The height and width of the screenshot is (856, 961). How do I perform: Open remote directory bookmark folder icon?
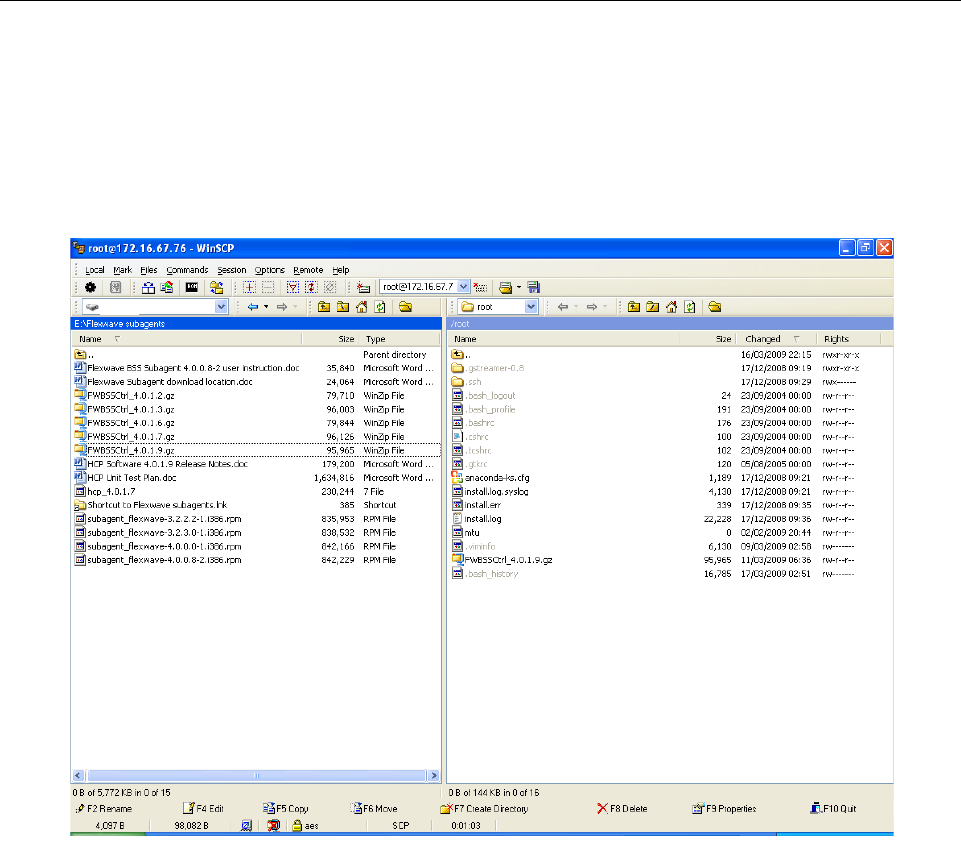pyautogui.click(x=715, y=307)
